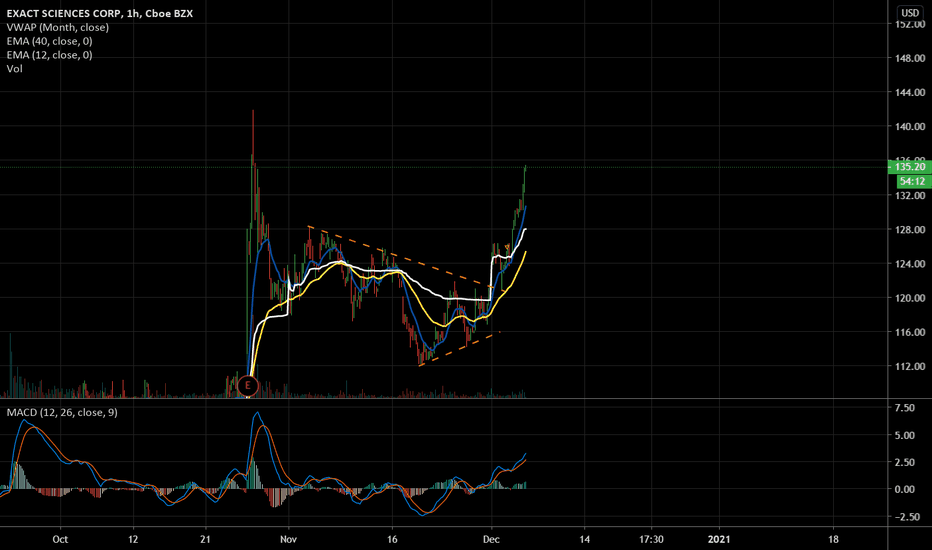Click the 148.00 price axis label
Viewport: 932px width, 550px height.
[x=910, y=58]
